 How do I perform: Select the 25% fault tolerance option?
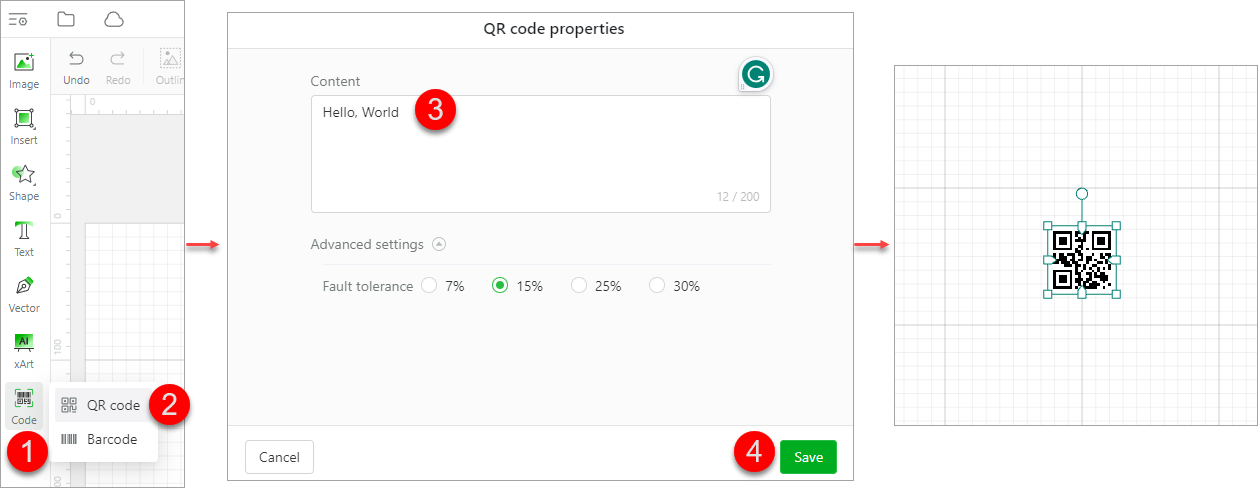[x=579, y=286]
